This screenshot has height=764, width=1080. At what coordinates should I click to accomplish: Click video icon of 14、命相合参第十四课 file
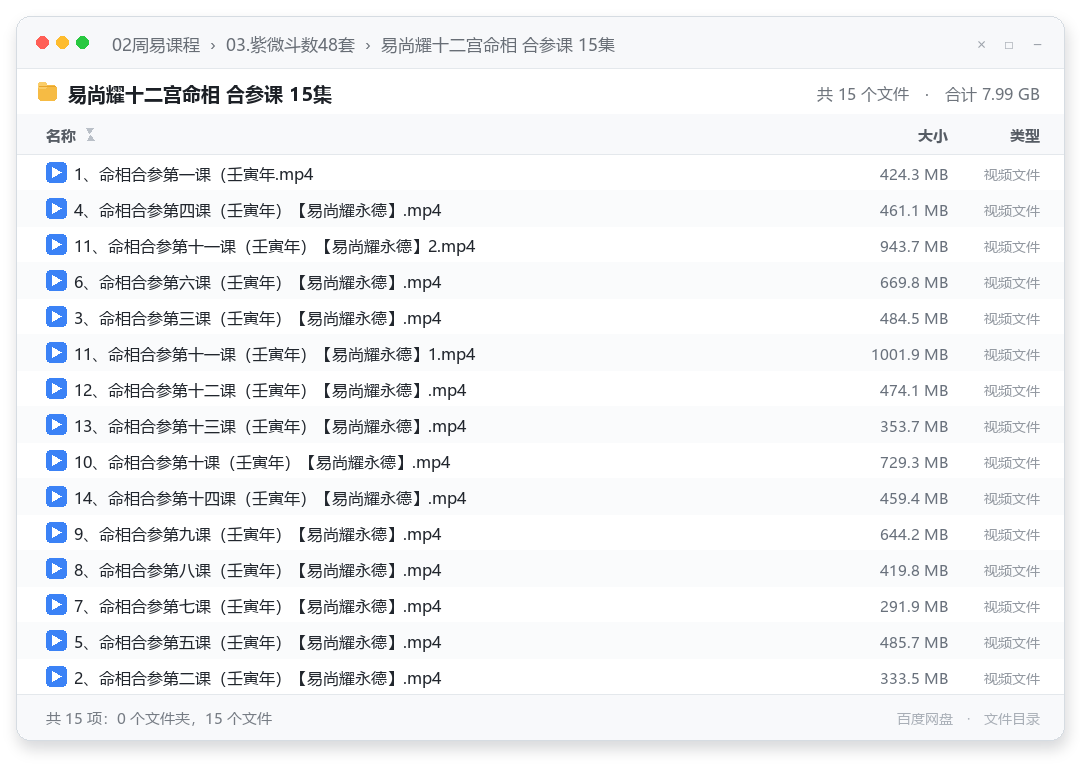click(x=56, y=497)
